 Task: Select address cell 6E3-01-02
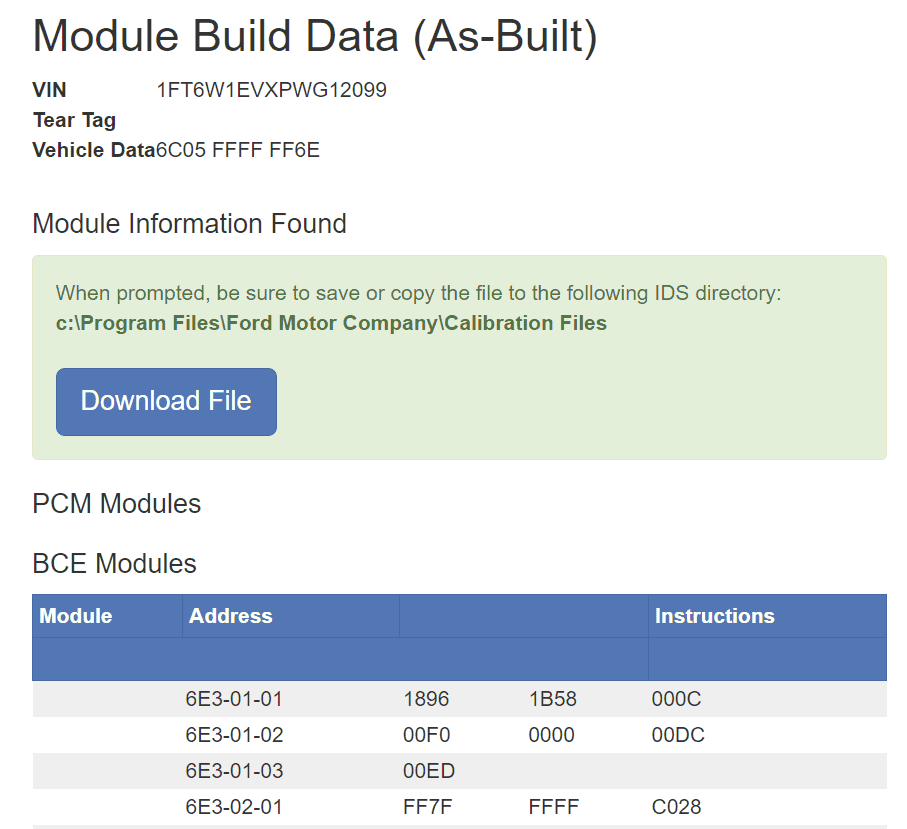[x=234, y=735]
